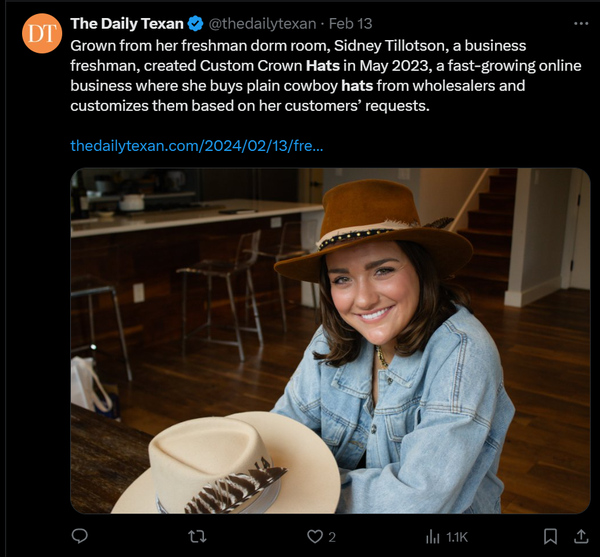Click the like count number 2
The width and height of the screenshot is (600, 557).
[x=332, y=538]
